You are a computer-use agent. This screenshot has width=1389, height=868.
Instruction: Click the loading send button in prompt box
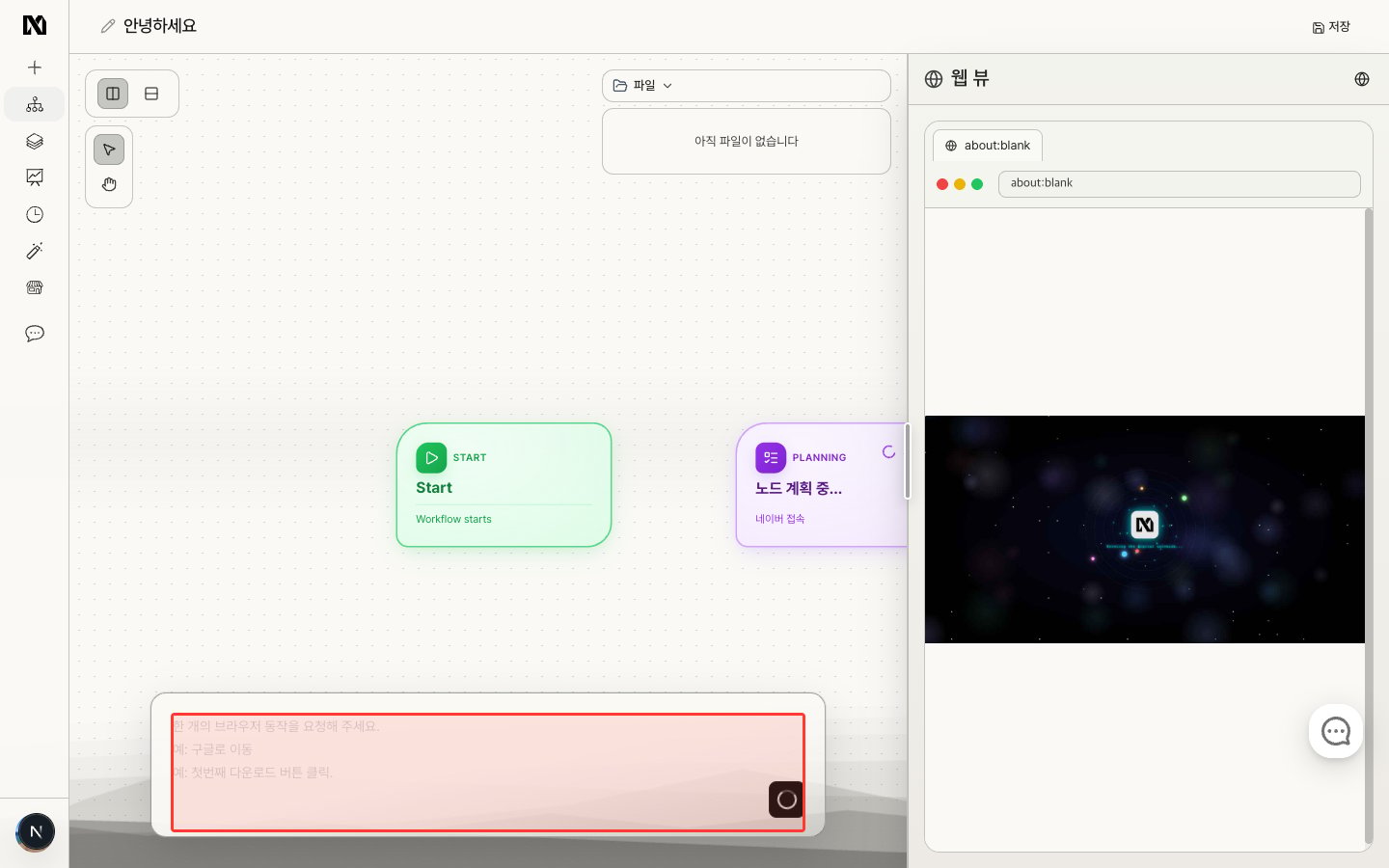[x=786, y=800]
